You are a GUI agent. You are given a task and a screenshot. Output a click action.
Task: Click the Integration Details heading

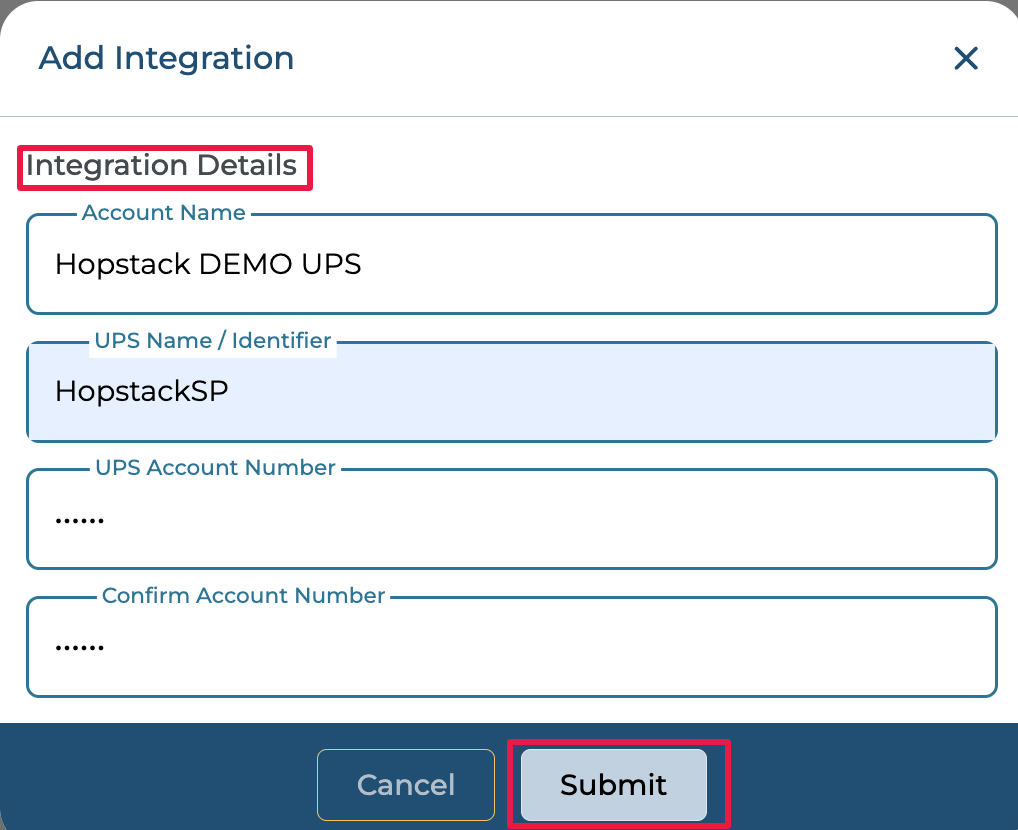coord(161,166)
